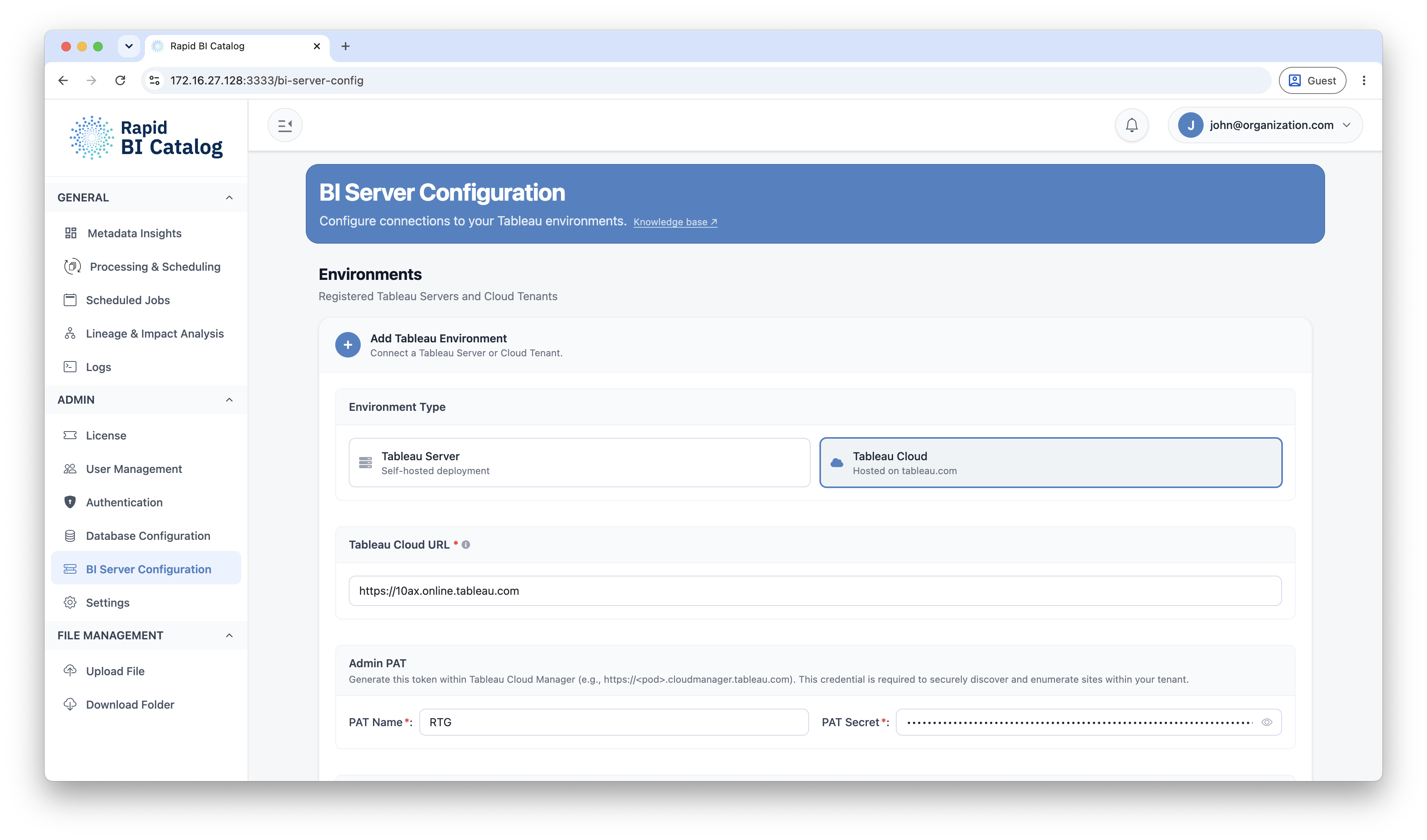Open the Logs page link
1427x840 pixels.
146,367
